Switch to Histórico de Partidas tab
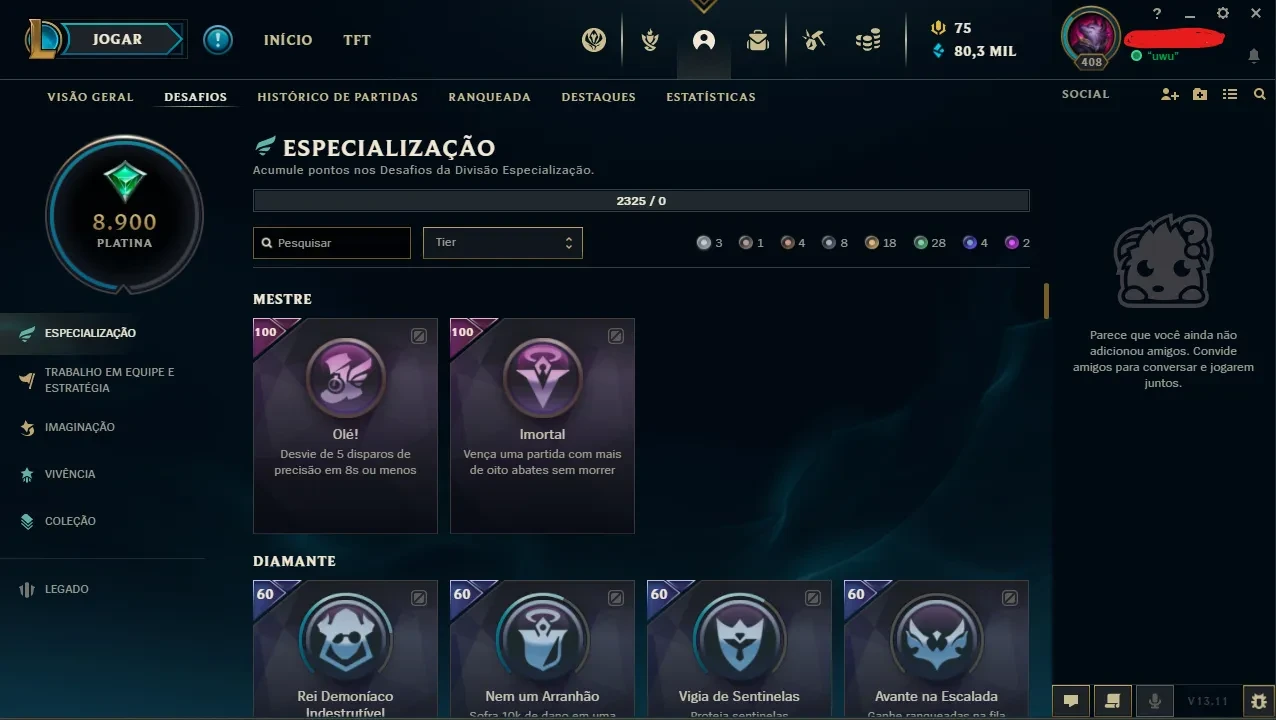Viewport: 1276px width, 720px height. (x=338, y=97)
